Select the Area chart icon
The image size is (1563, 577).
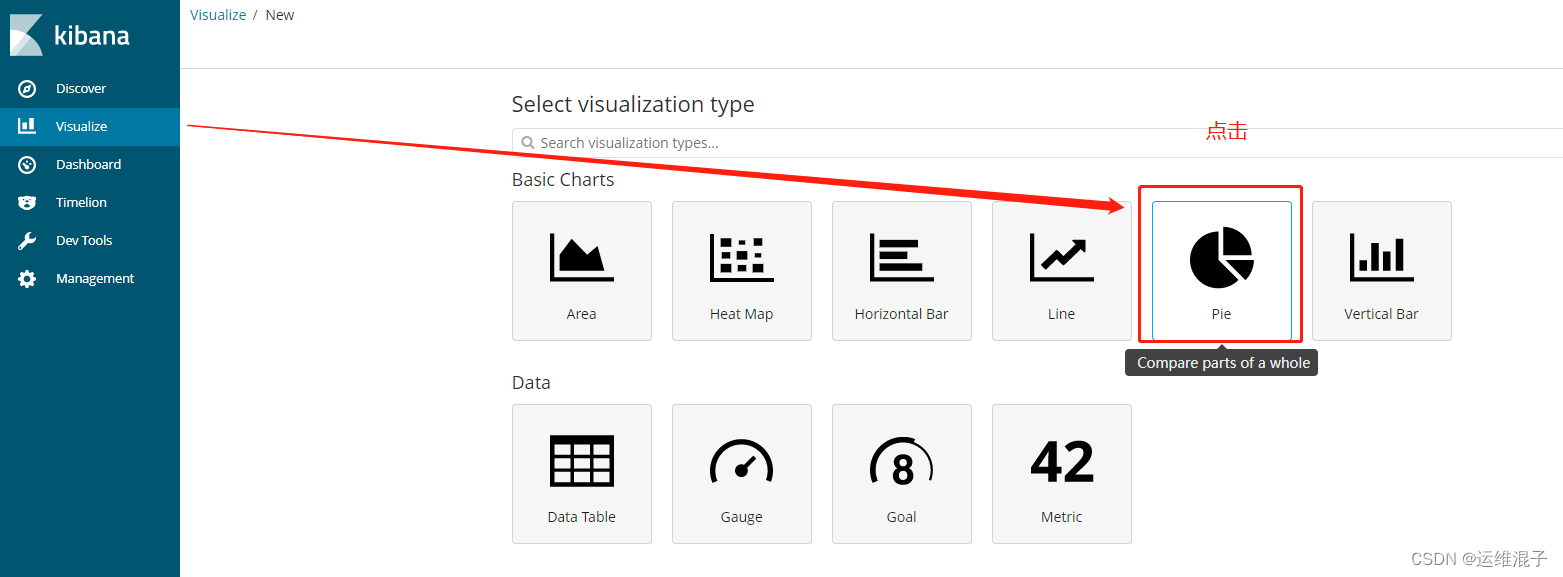582,257
